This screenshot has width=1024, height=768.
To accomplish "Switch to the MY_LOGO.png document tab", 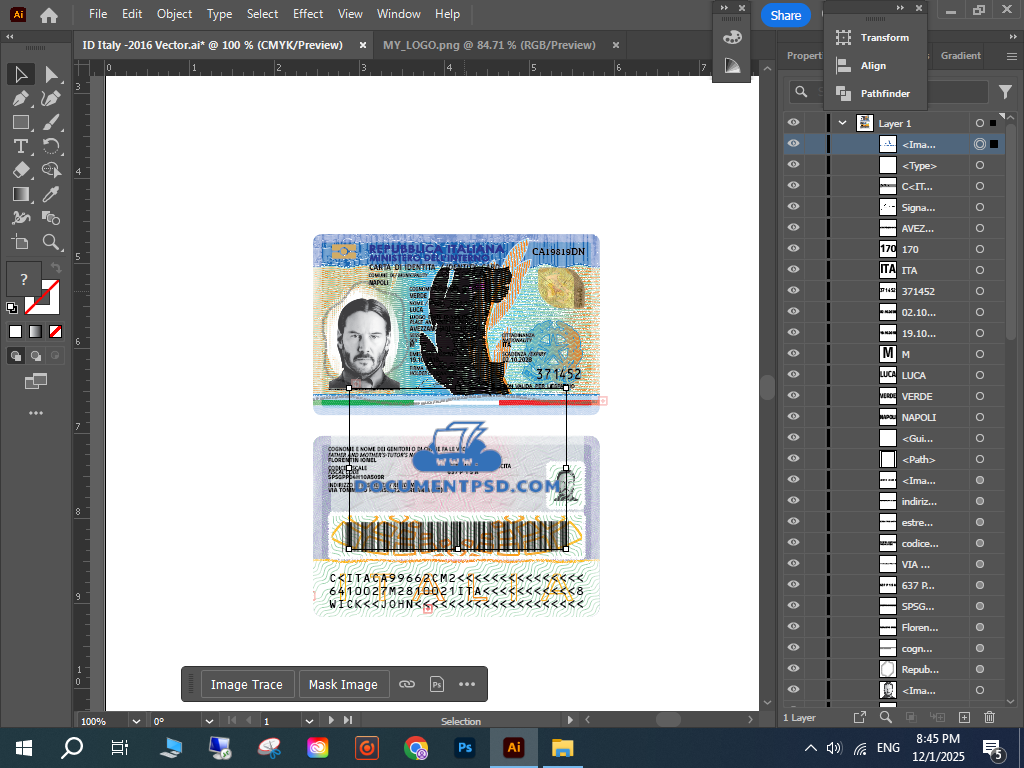I will [488, 45].
